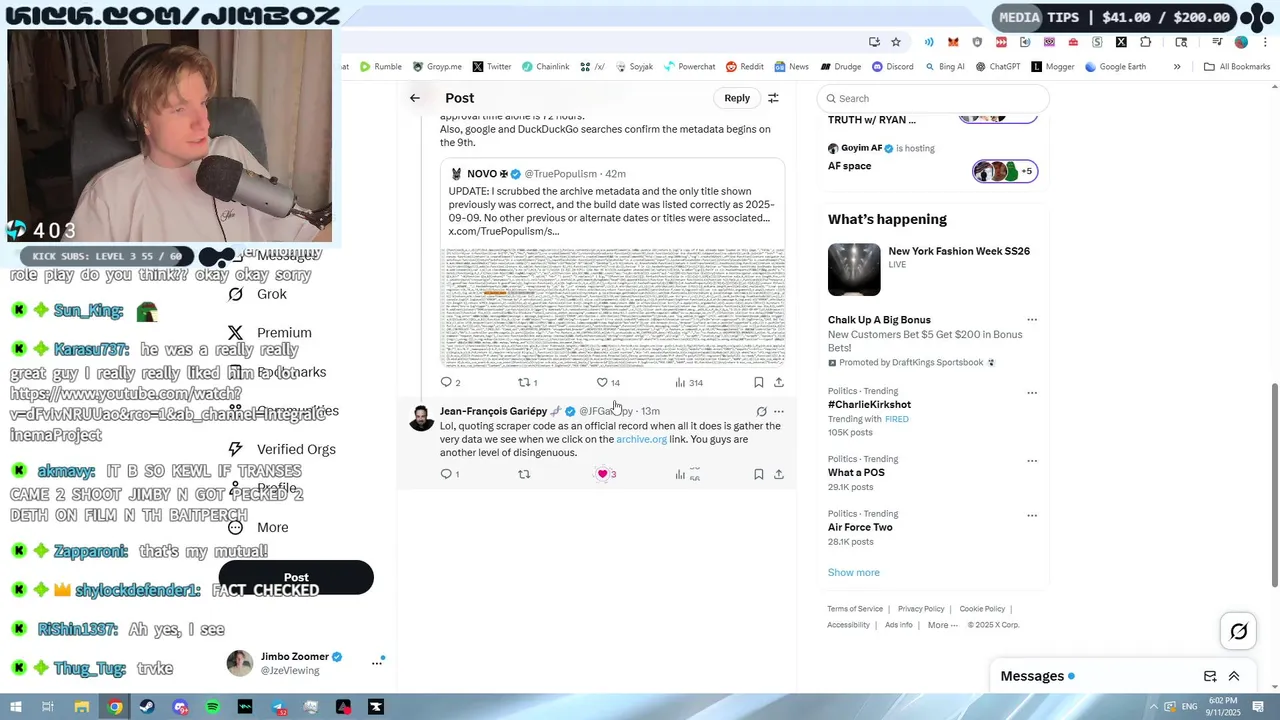Open the Google Earth bookmark
This screenshot has height=720, width=1280.
pos(1115,67)
